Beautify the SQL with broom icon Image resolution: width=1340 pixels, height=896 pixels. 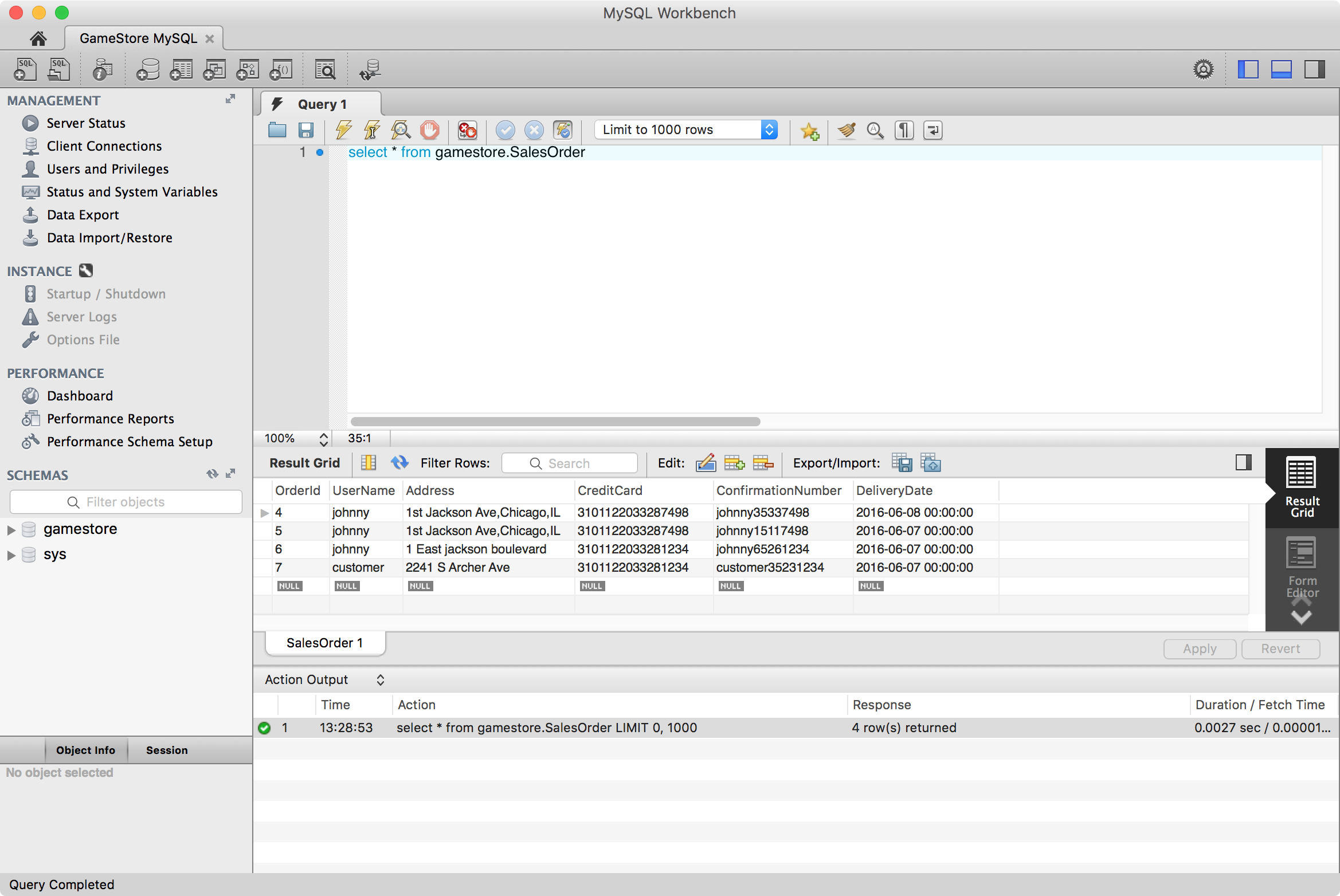[847, 130]
